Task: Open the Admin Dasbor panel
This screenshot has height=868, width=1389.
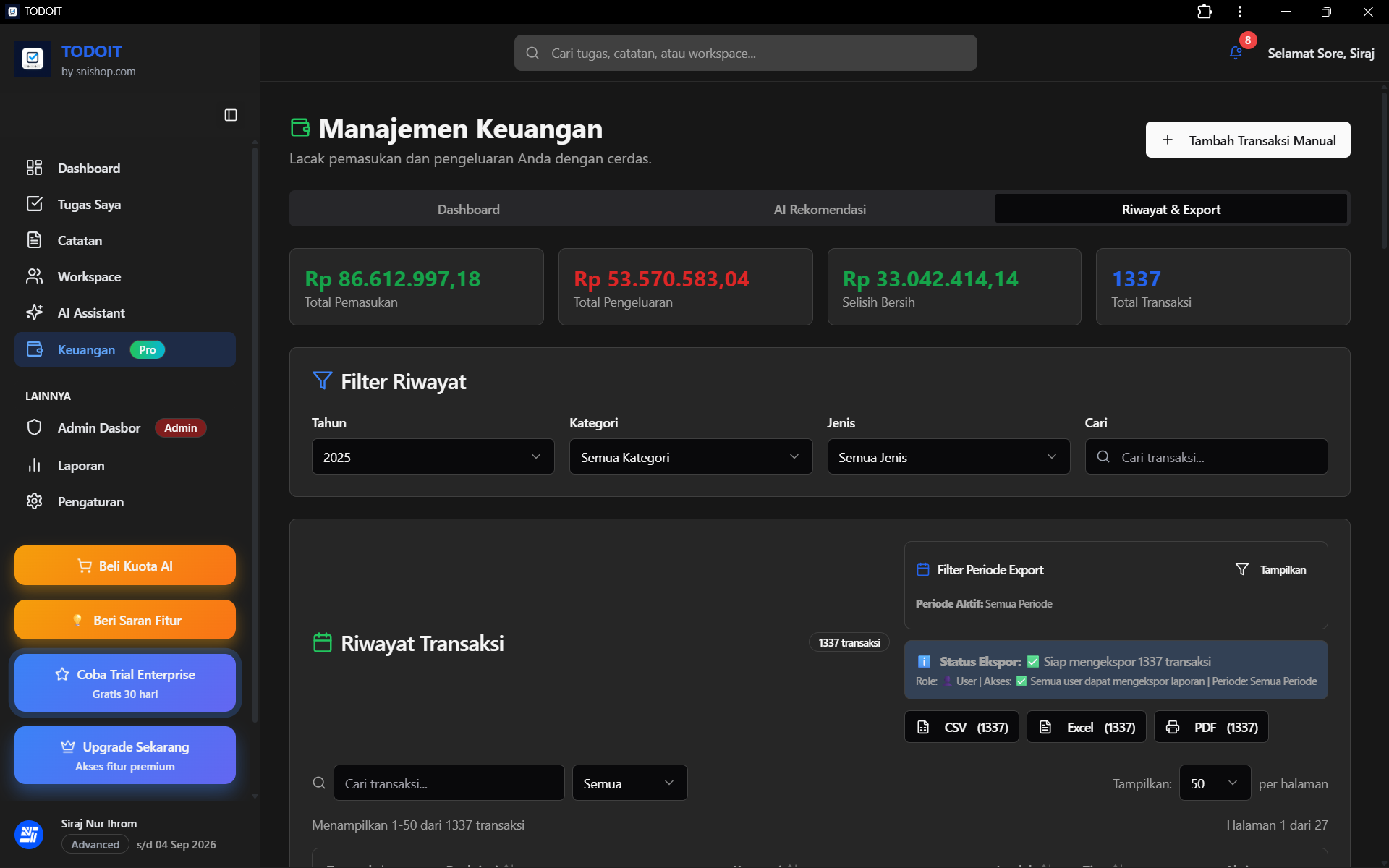Action: (98, 427)
